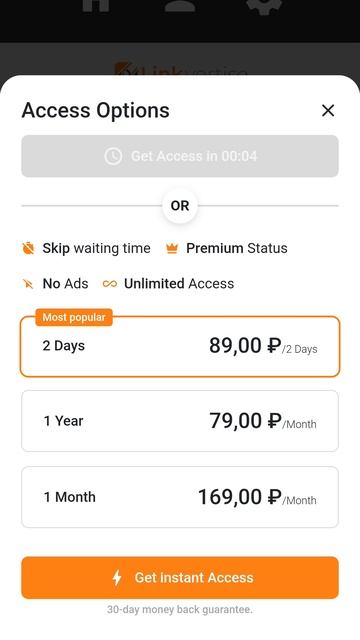Click the Unlimited Access infinity icon
The image size is (360, 640).
(110, 284)
